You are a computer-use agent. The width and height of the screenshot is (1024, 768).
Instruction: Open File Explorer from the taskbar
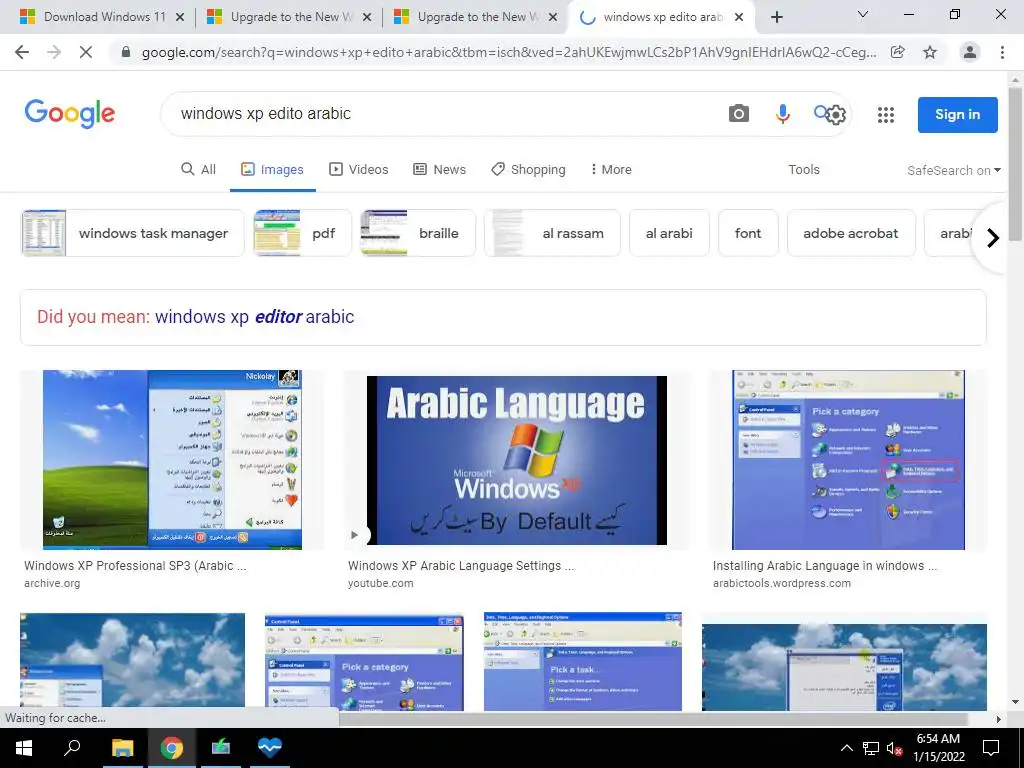point(122,748)
